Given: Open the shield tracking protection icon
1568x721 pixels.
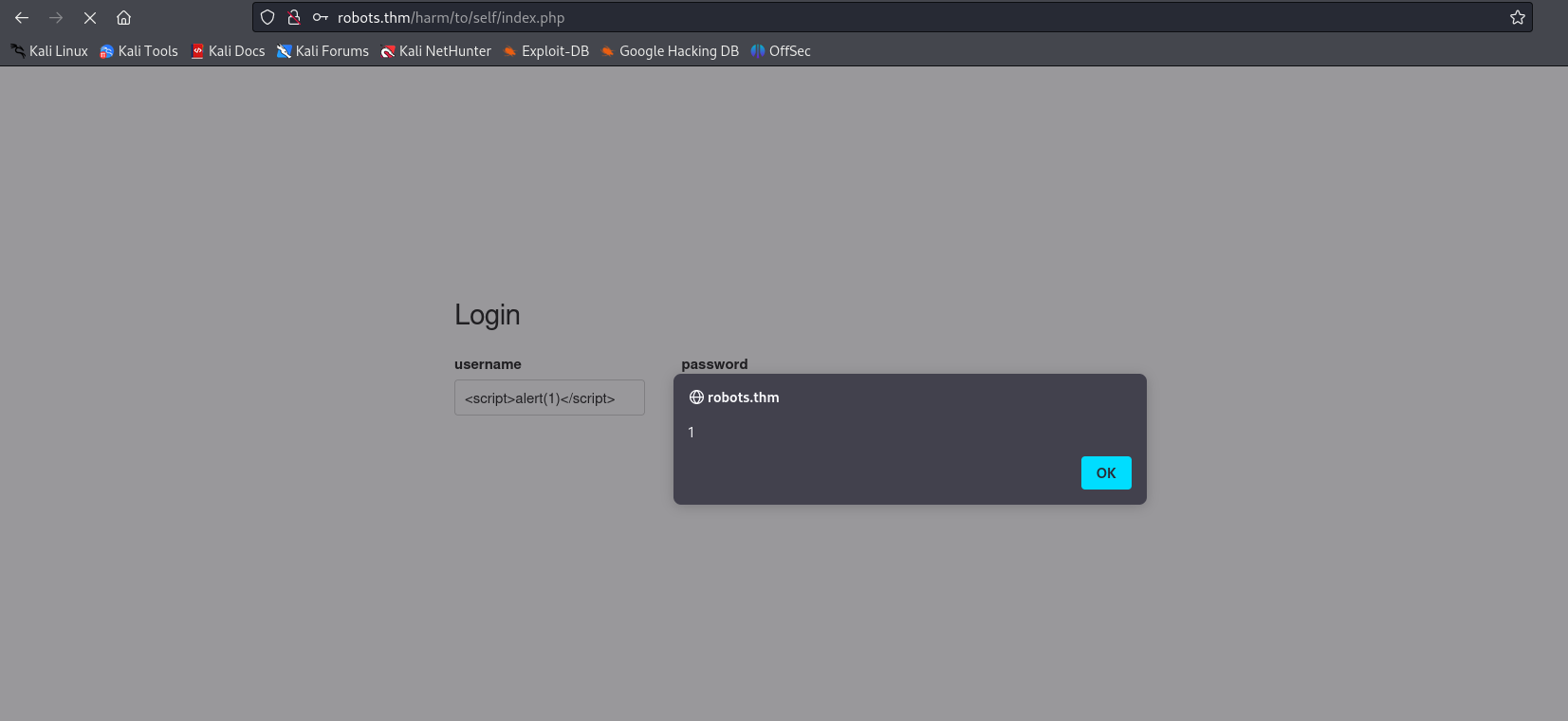Looking at the screenshot, I should coord(267,17).
